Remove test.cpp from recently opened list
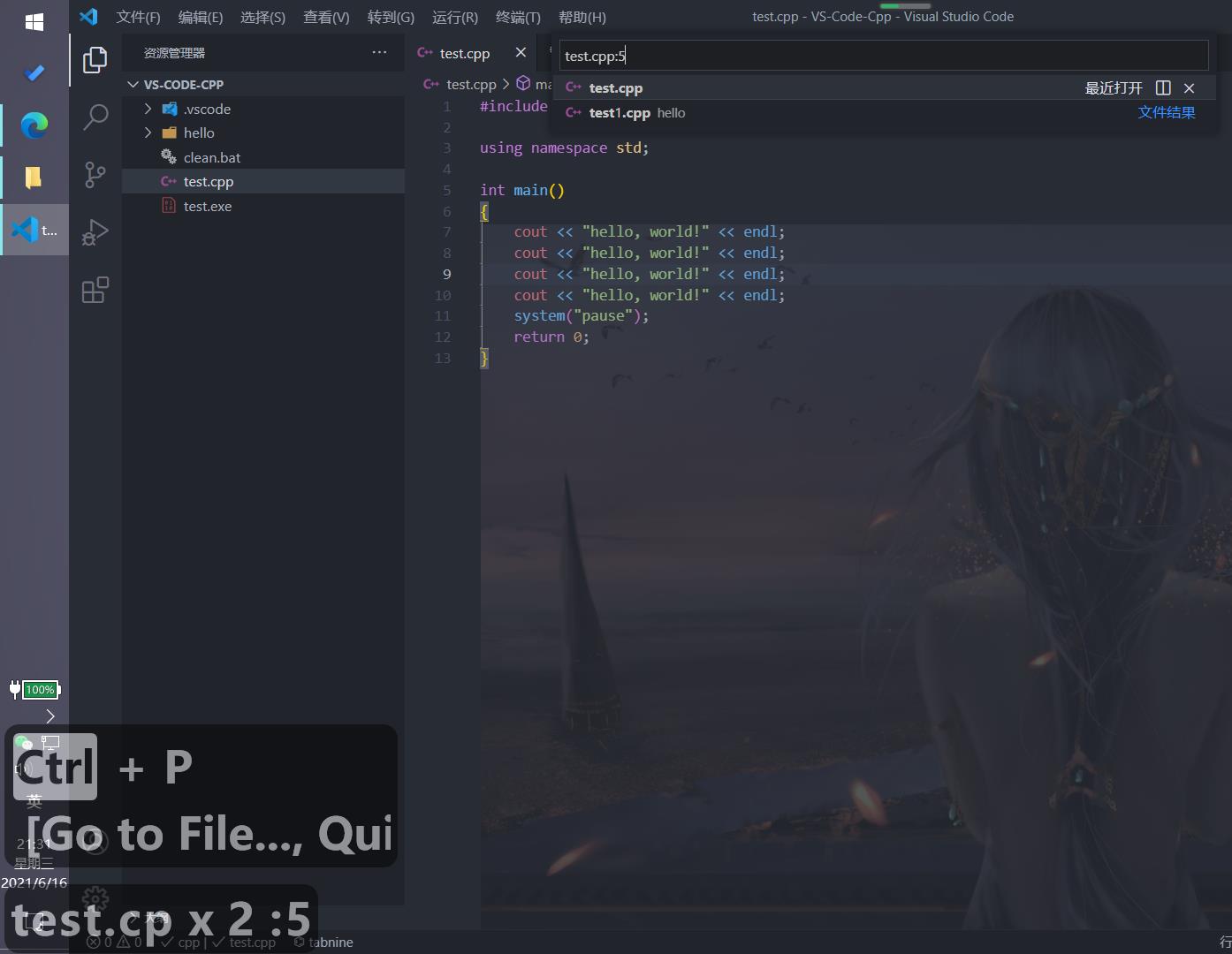The width and height of the screenshot is (1232, 954). point(1190,87)
